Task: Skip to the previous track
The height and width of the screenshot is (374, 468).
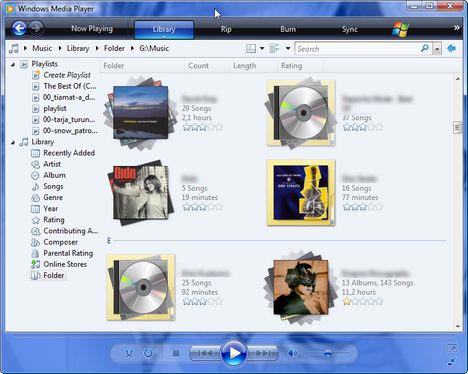Action: pos(205,353)
